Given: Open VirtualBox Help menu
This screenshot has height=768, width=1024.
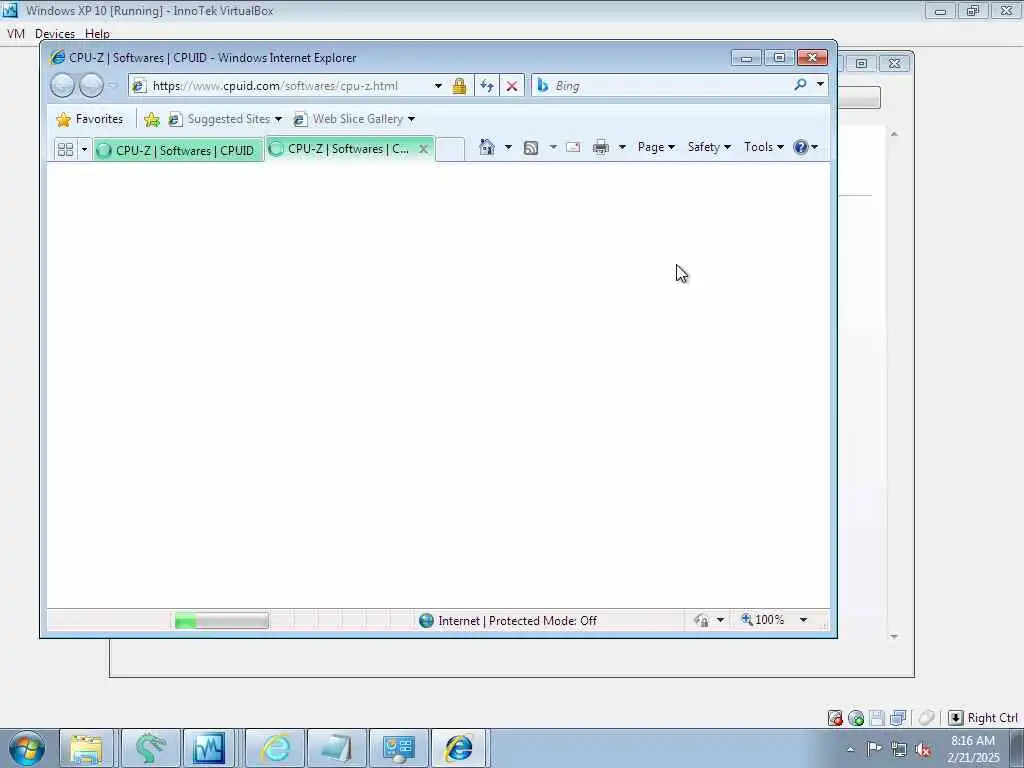Looking at the screenshot, I should (97, 33).
